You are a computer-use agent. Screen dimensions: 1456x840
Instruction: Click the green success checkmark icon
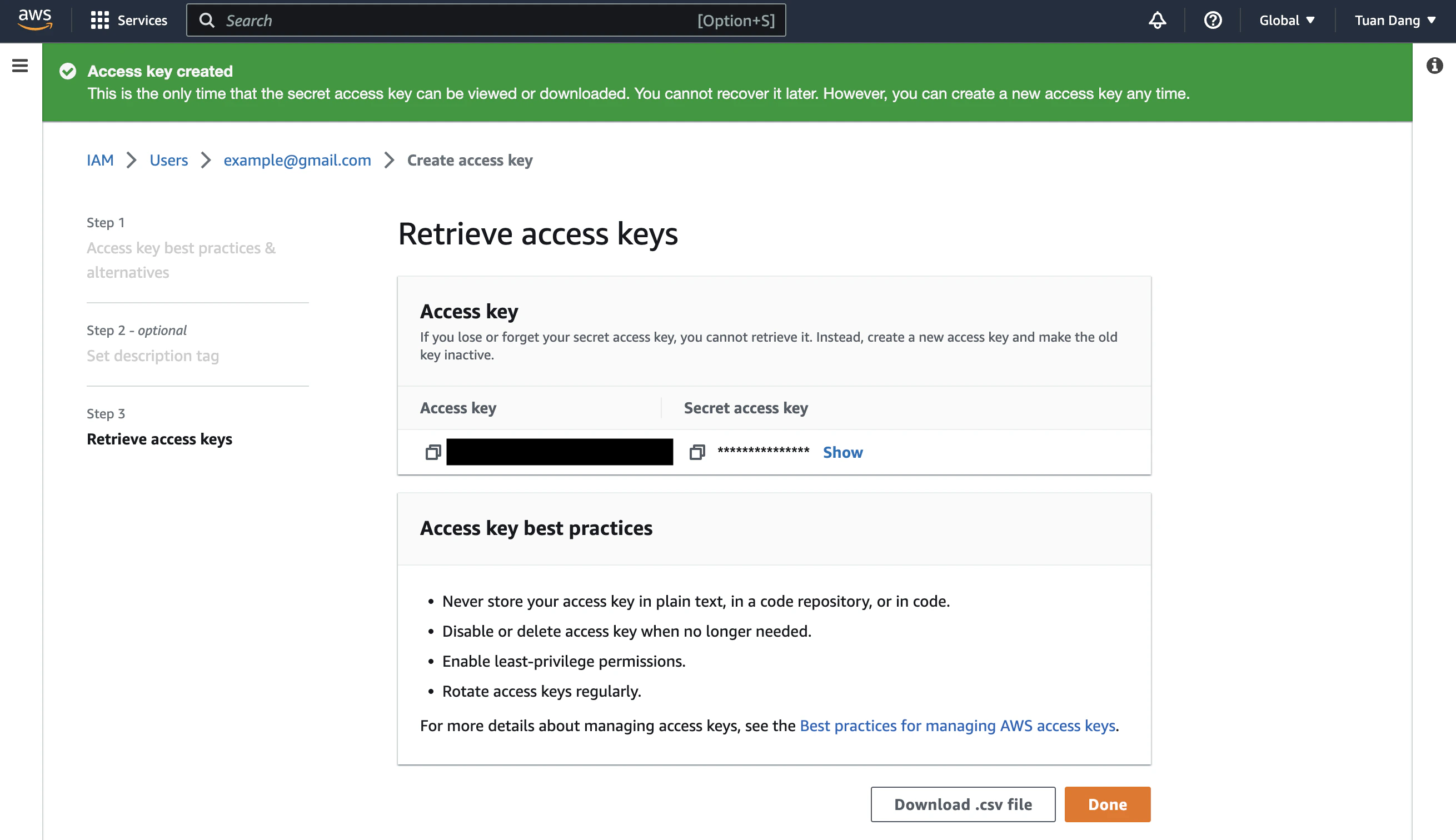tap(67, 71)
